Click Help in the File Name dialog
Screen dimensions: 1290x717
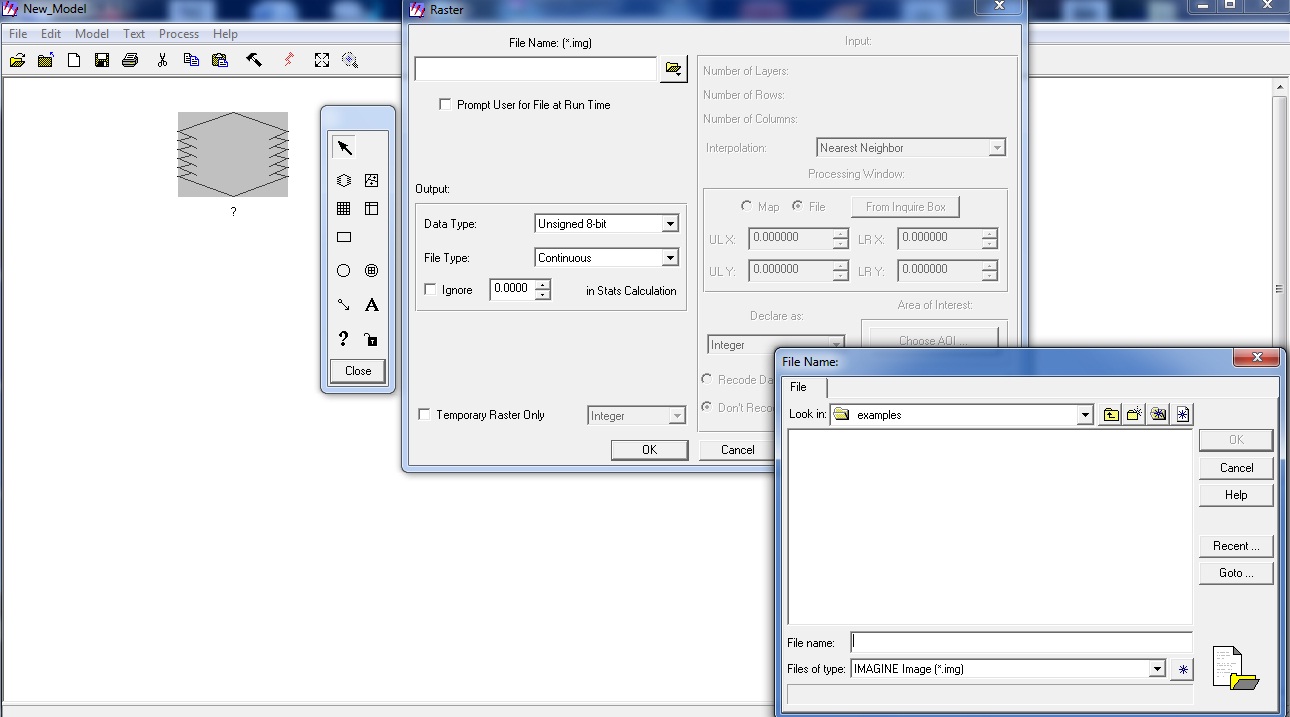pos(1236,495)
